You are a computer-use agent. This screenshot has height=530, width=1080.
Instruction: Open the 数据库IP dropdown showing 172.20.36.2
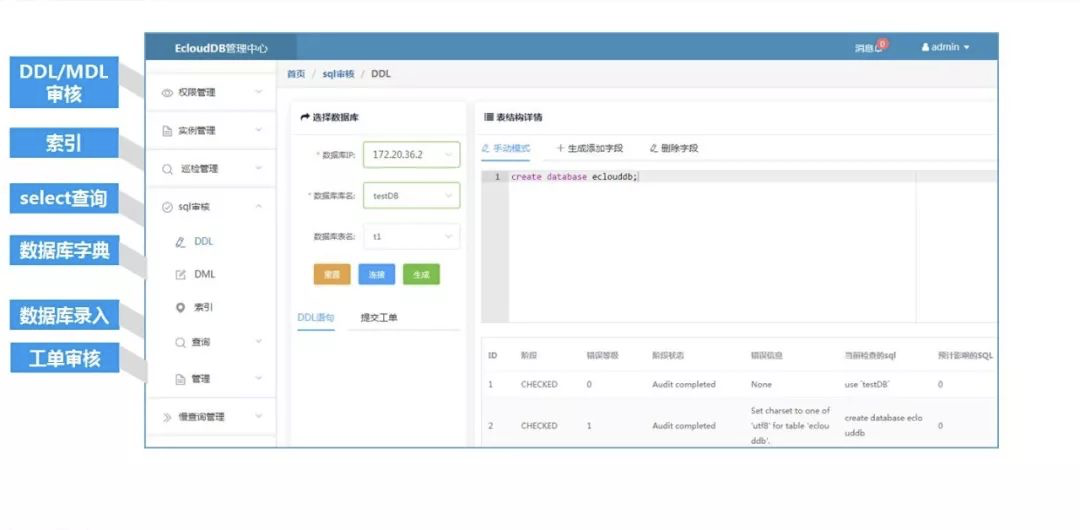[x=411, y=155]
